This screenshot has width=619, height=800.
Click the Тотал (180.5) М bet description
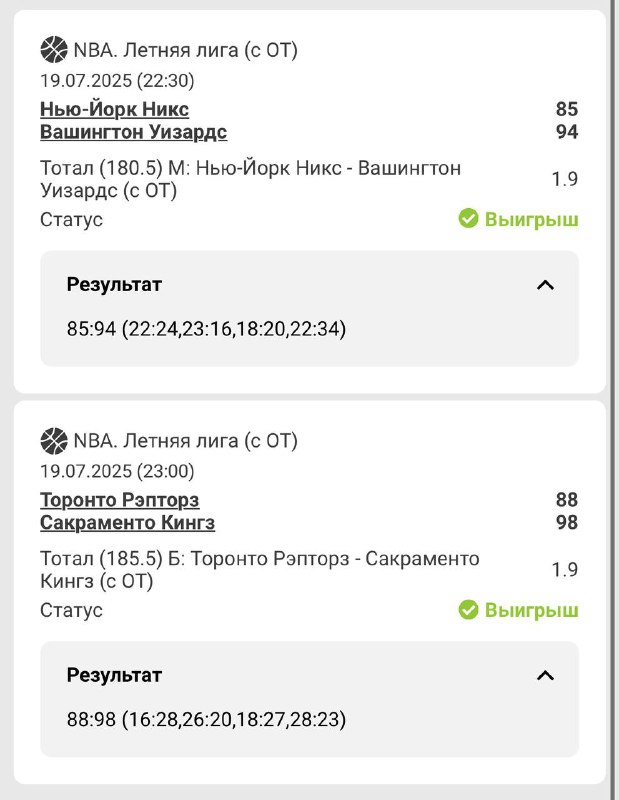[x=250, y=179]
